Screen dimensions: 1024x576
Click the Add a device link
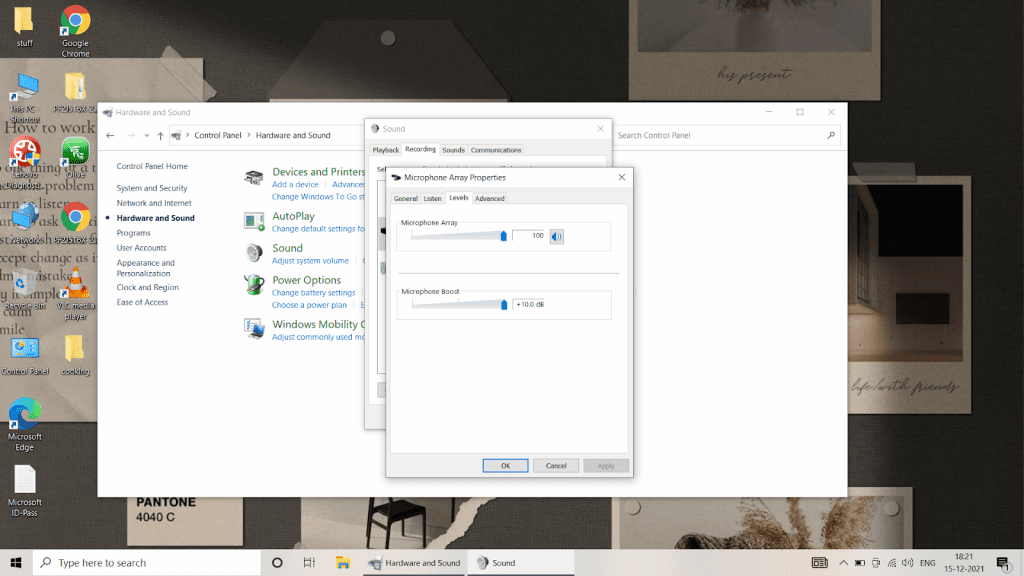295,184
